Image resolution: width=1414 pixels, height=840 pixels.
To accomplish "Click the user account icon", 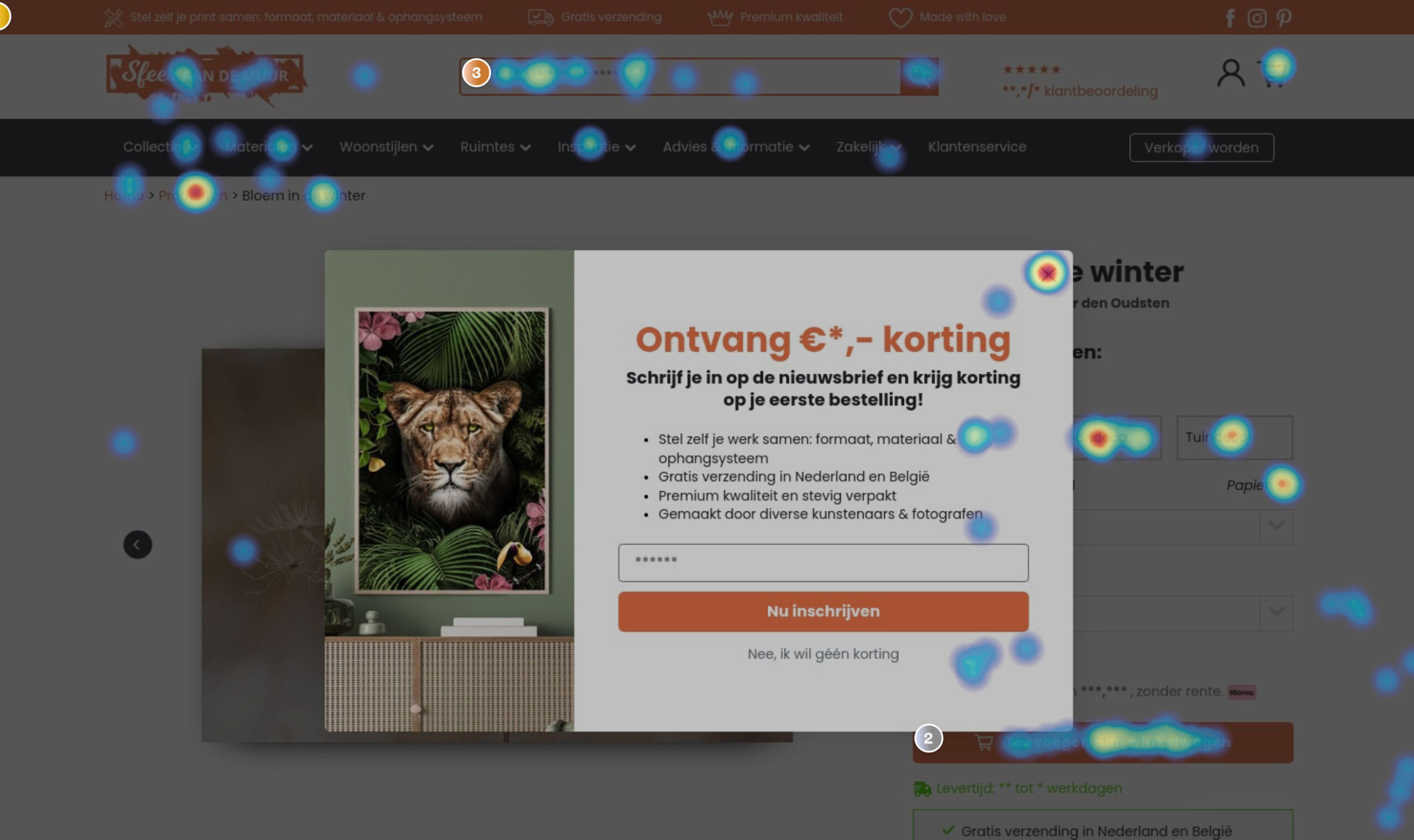I will [1231, 73].
